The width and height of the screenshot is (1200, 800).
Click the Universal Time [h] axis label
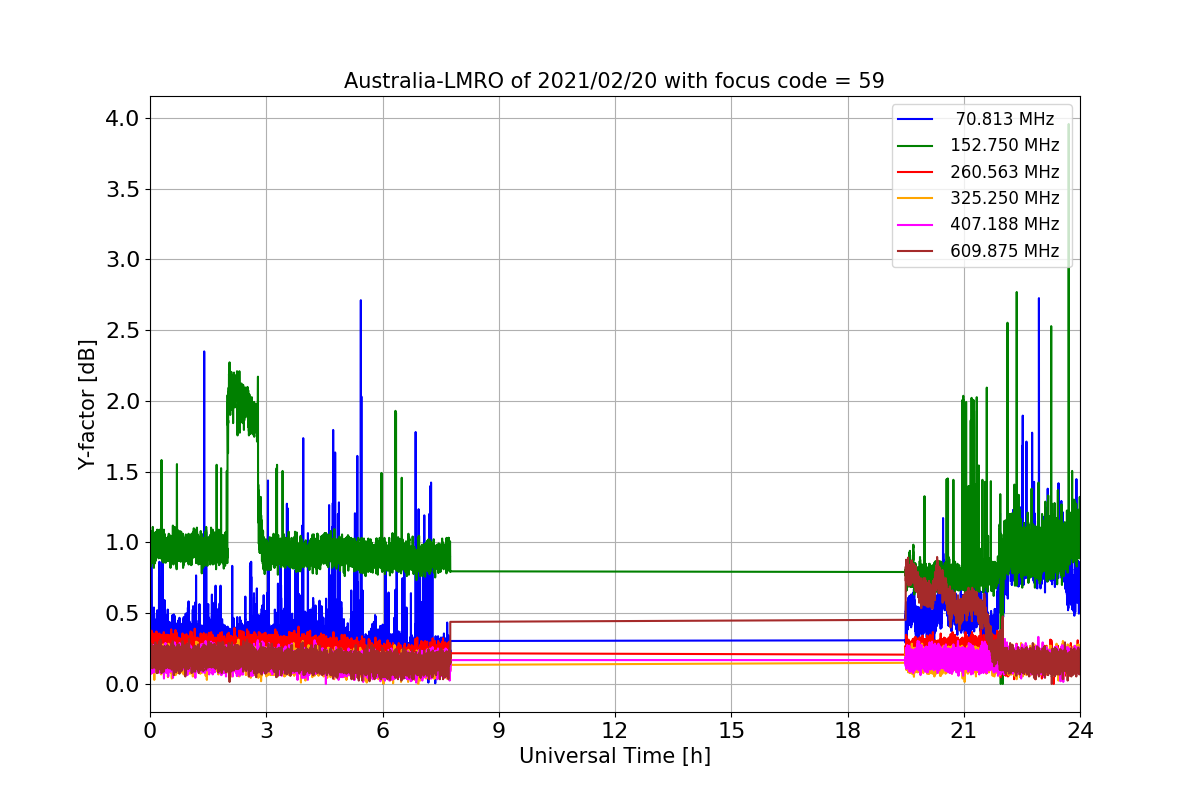pos(614,757)
